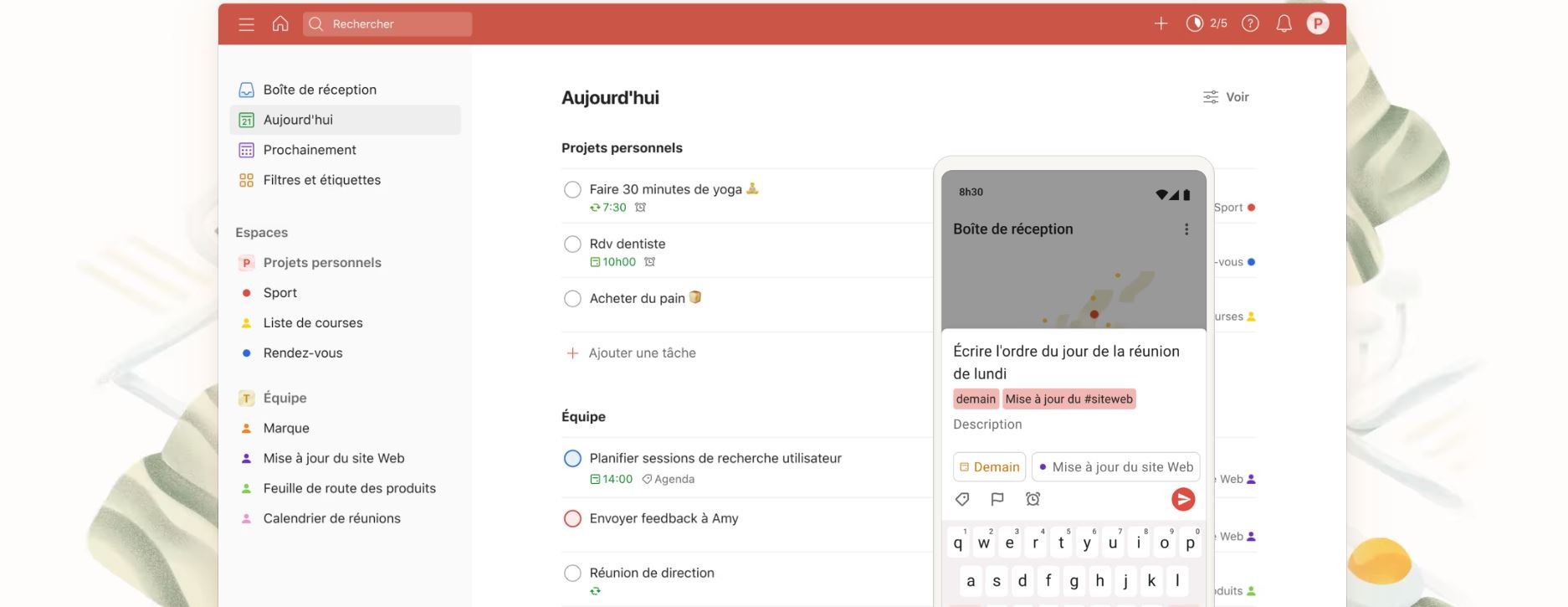Viewport: 1568px width, 607px height.
Task: Click the Sport project label on yoga task
Action: [1234, 208]
